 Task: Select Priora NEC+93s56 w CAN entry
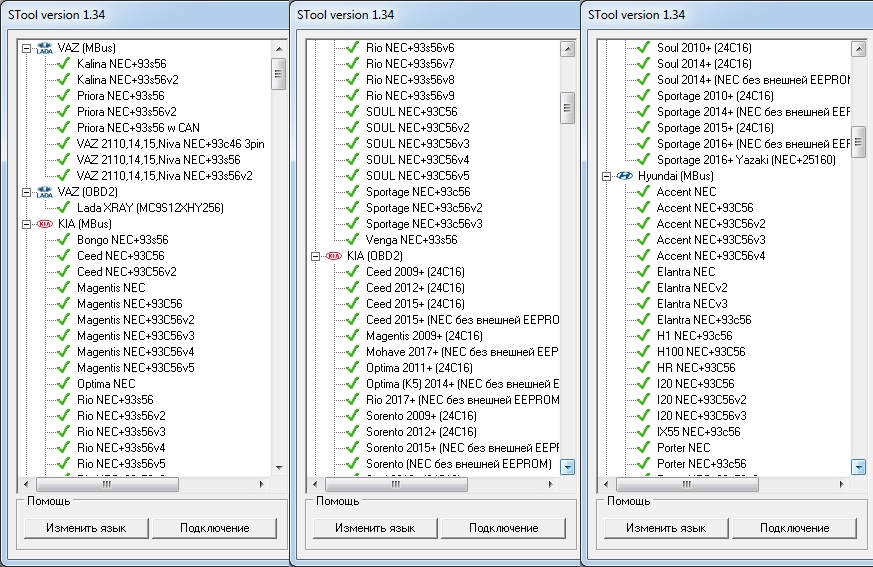coord(139,128)
